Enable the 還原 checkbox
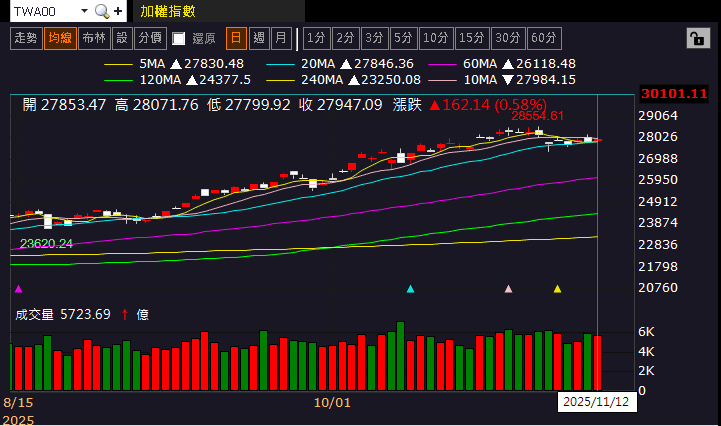The height and width of the screenshot is (426, 721). pos(179,39)
